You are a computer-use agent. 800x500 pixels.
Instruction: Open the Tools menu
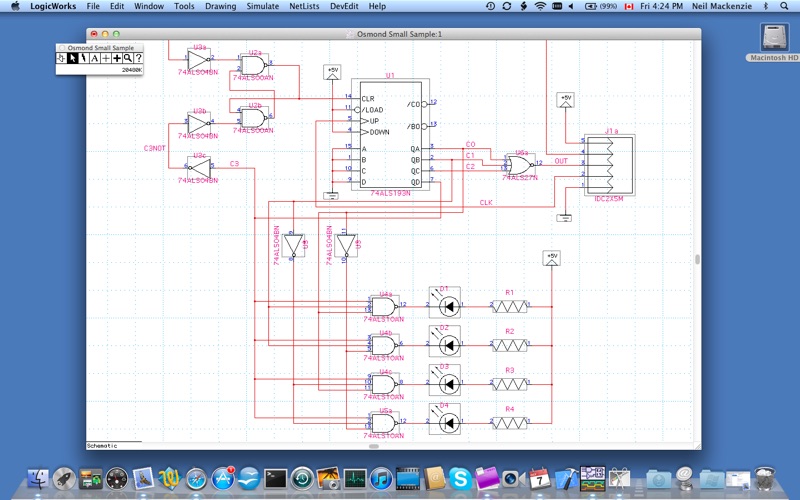tap(184, 6)
